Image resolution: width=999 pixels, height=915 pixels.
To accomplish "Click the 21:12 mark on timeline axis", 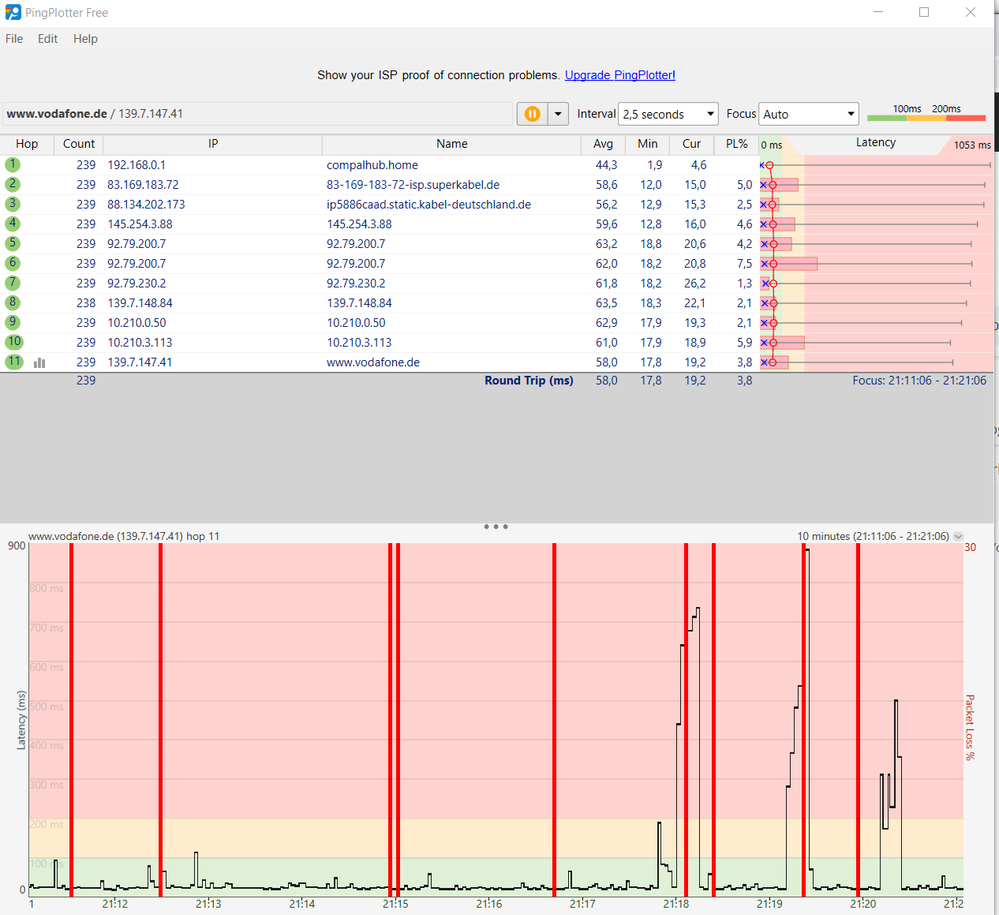I will point(115,904).
